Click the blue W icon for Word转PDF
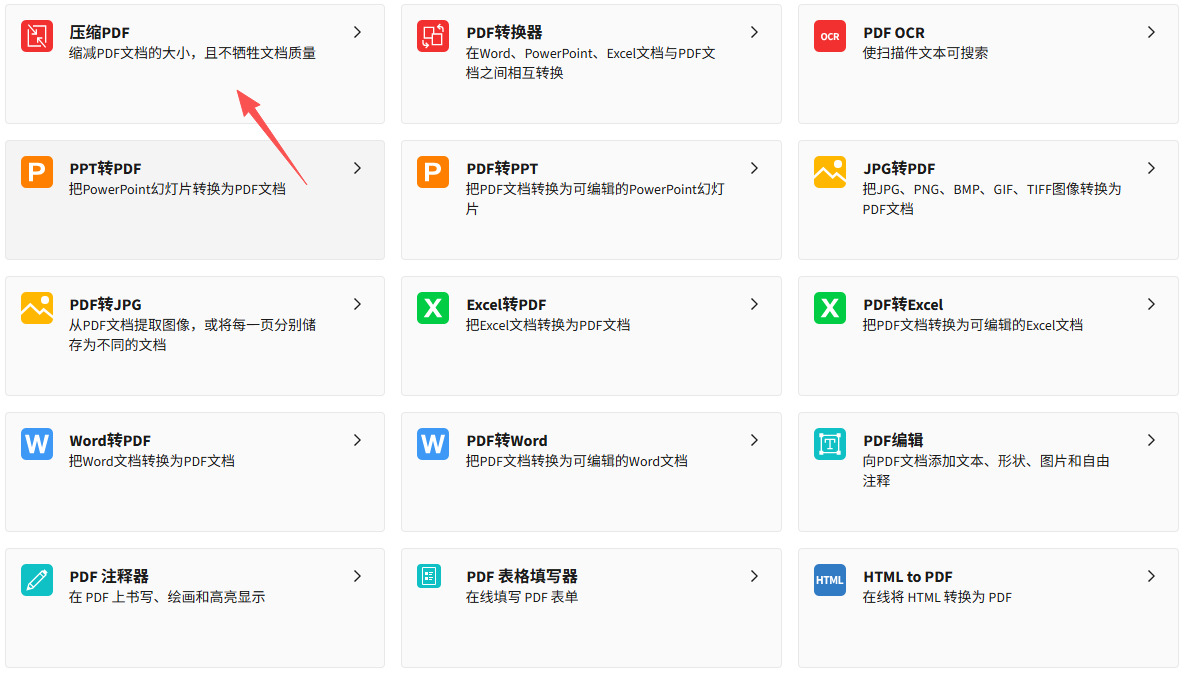This screenshot has height=675, width=1184. [x=36, y=444]
